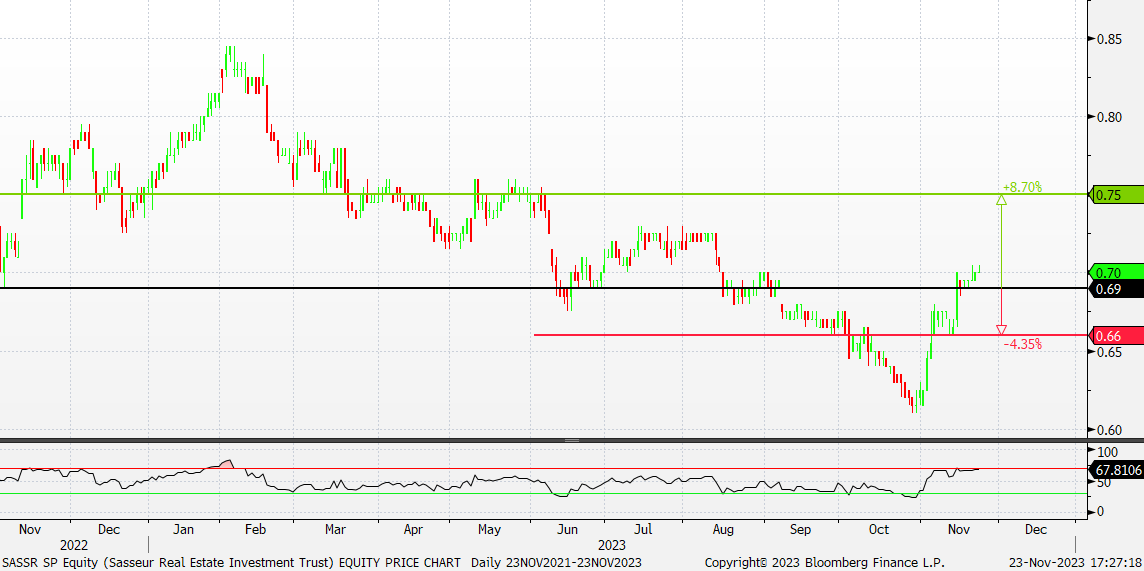Click the 0.80 axis value
This screenshot has width=1144, height=571.
(1110, 117)
